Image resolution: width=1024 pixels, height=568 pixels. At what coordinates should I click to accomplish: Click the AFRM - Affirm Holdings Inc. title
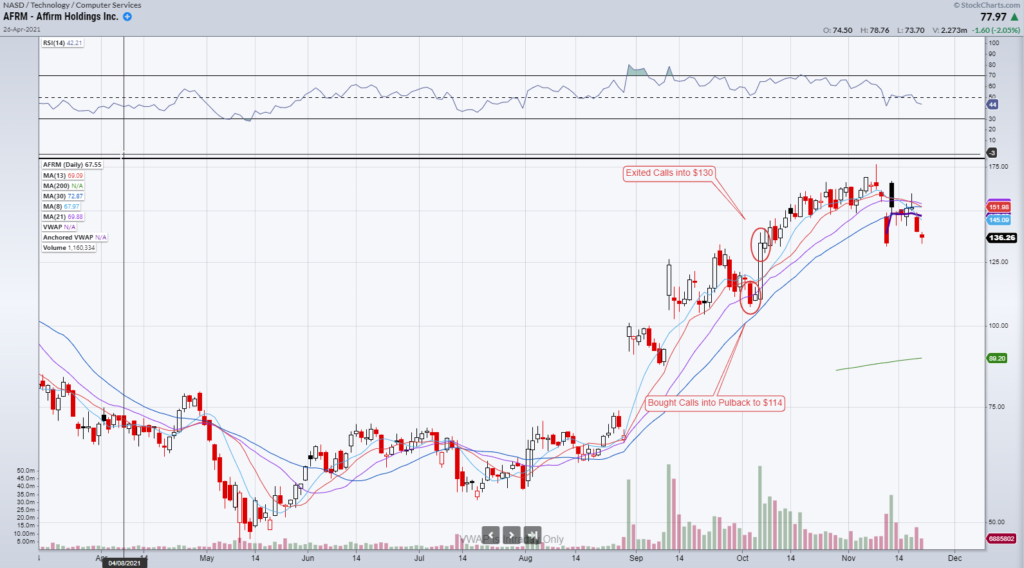click(61, 17)
